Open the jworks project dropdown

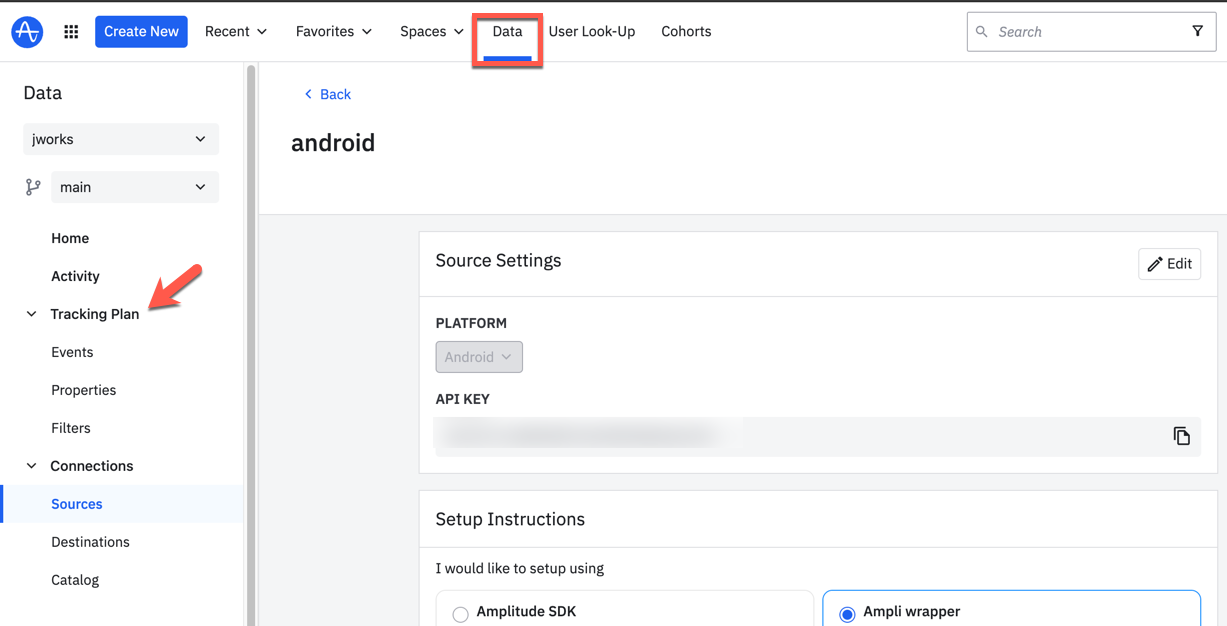click(121, 139)
